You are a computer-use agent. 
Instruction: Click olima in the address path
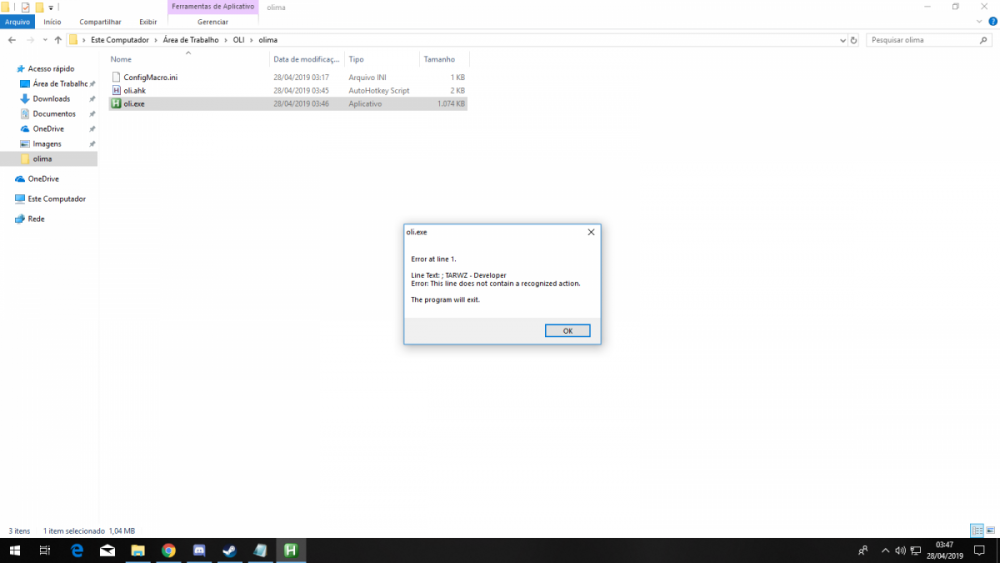click(268, 40)
